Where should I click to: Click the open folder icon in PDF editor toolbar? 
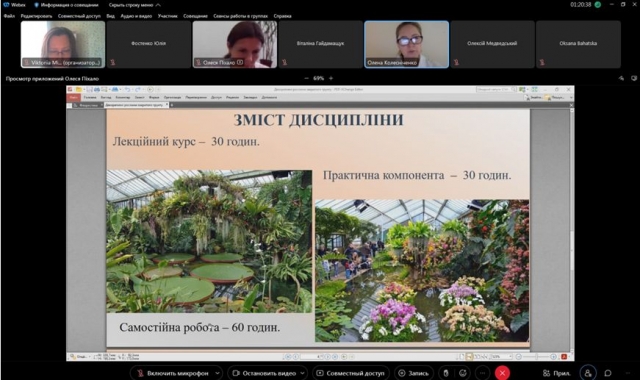tap(79, 89)
